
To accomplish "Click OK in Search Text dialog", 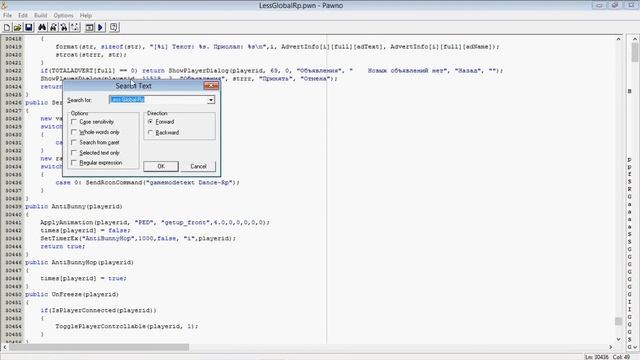I will coord(161,166).
